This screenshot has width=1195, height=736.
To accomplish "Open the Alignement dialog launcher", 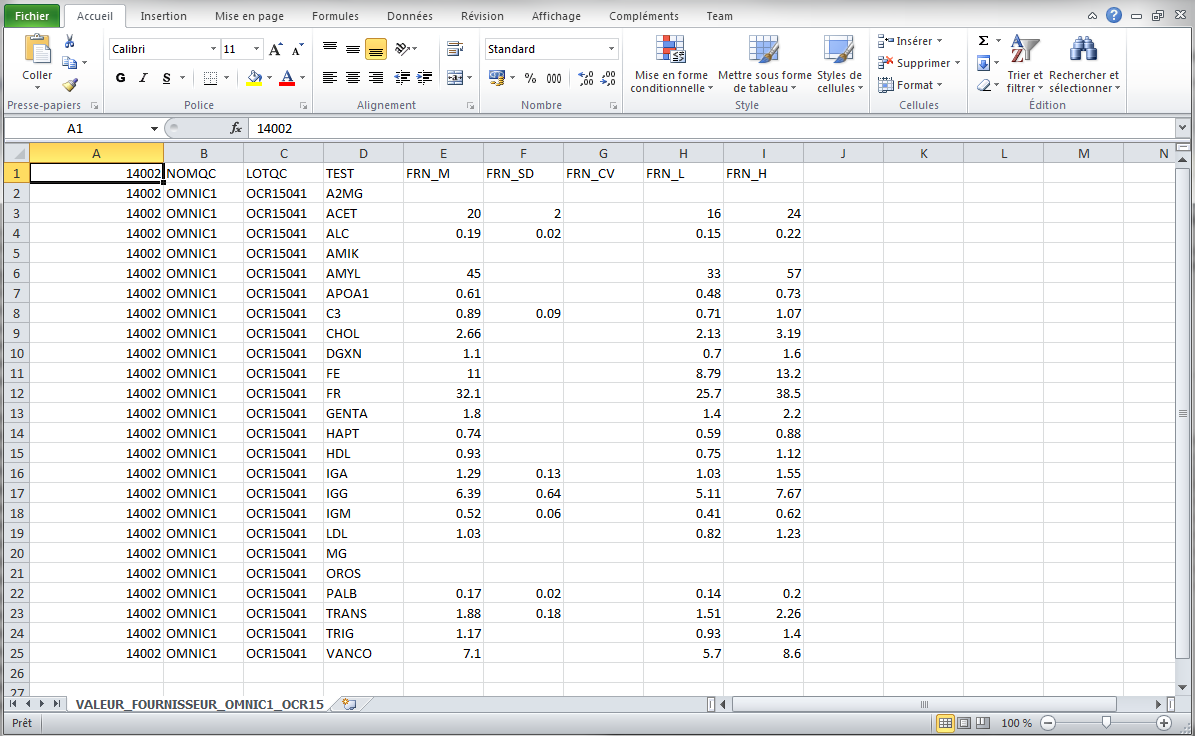I will 470,106.
